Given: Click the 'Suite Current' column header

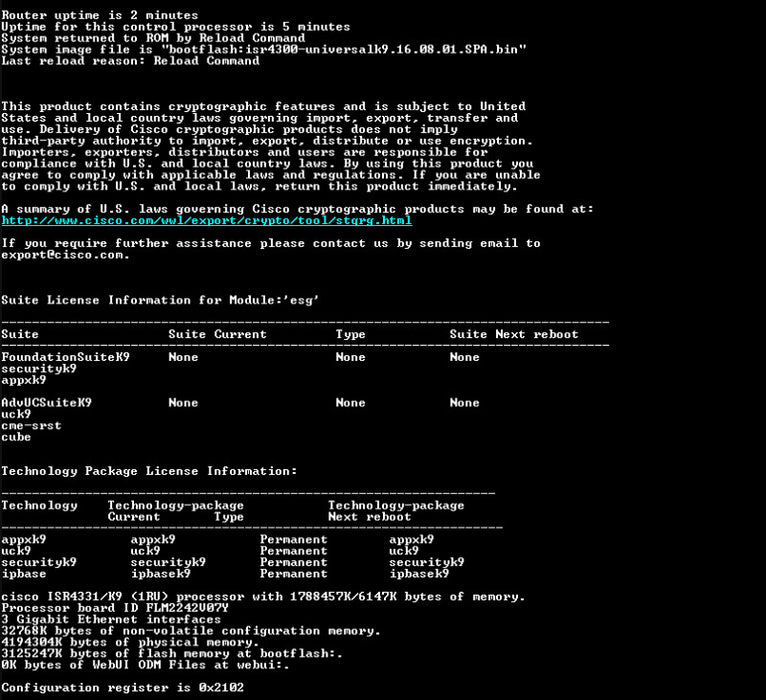Looking at the screenshot, I should tap(218, 335).
